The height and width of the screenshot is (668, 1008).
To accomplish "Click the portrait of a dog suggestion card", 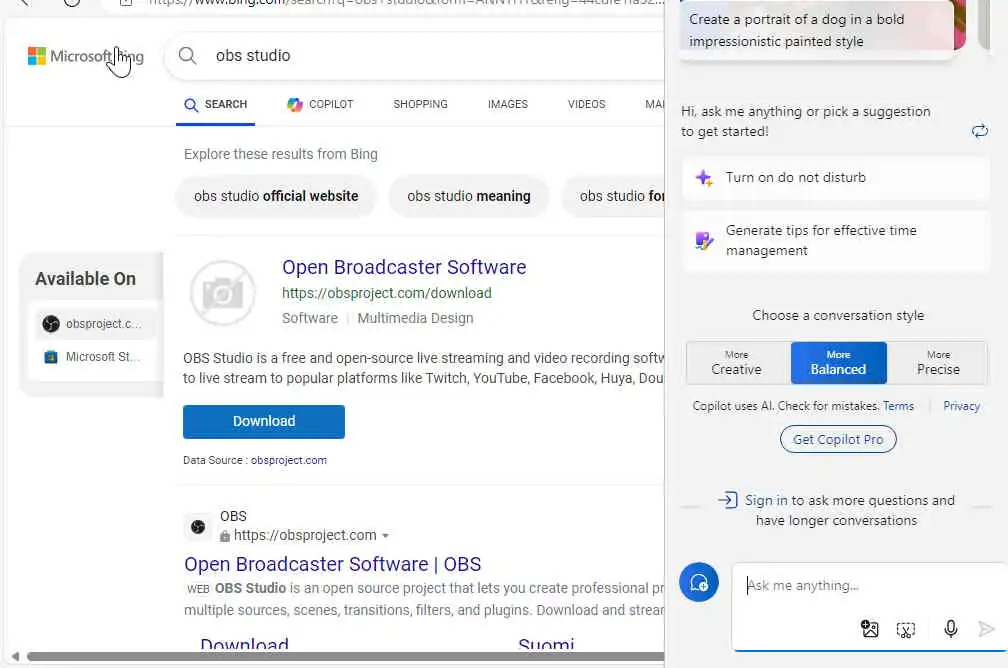I will pyautogui.click(x=816, y=30).
